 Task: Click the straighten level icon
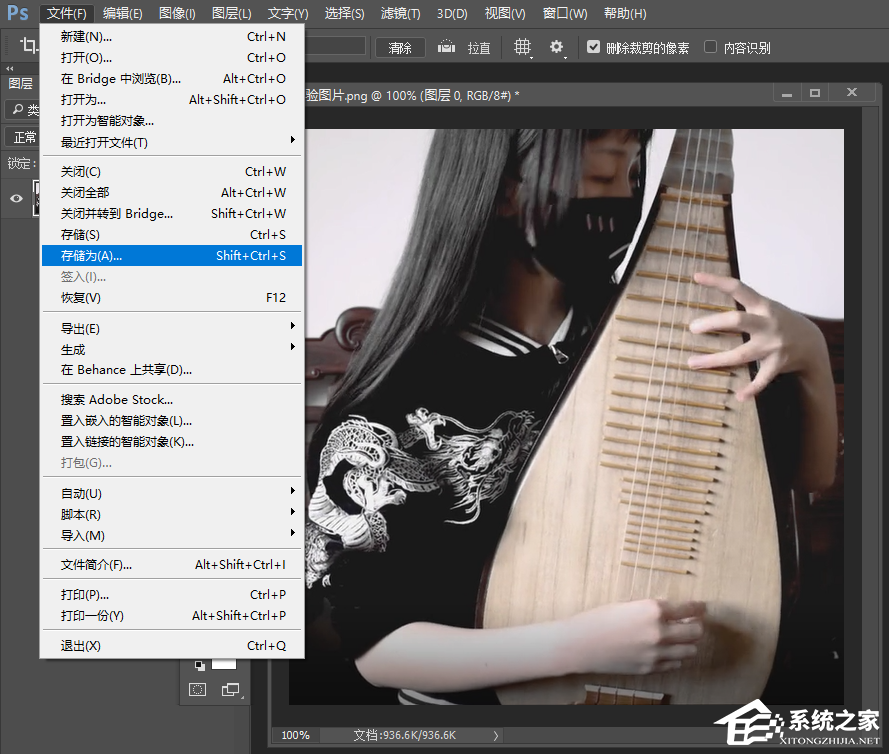coord(446,47)
